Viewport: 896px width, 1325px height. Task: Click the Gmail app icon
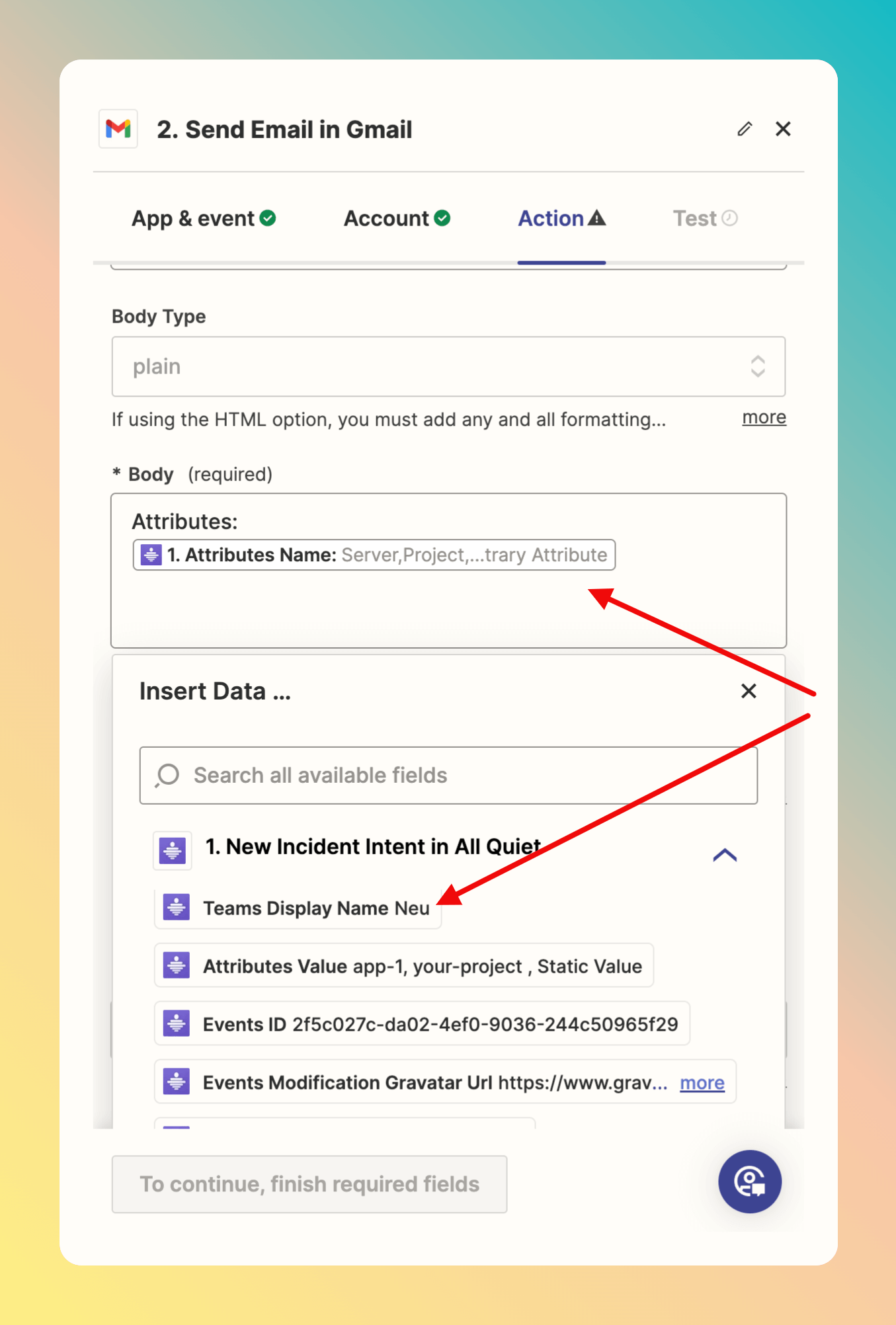[118, 129]
